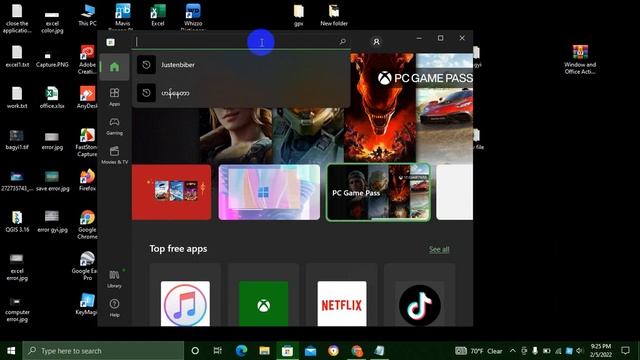640x360 pixels.
Task: Select bagyi1.tif file on desktop
Action: (17, 140)
